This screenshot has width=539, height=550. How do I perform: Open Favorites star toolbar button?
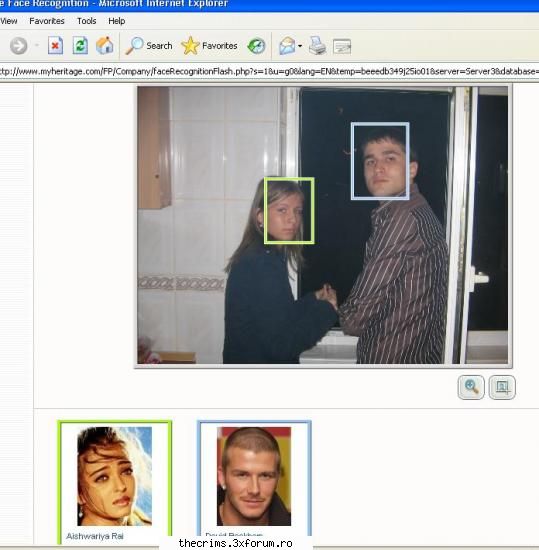(209, 46)
